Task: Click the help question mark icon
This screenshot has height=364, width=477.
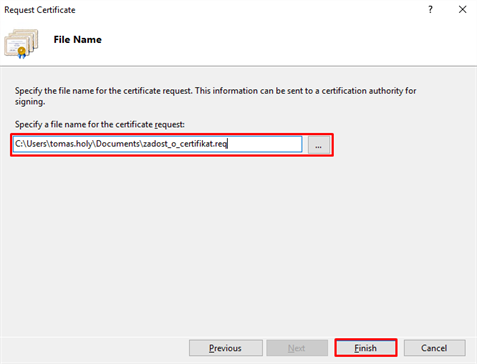Action: tap(430, 10)
